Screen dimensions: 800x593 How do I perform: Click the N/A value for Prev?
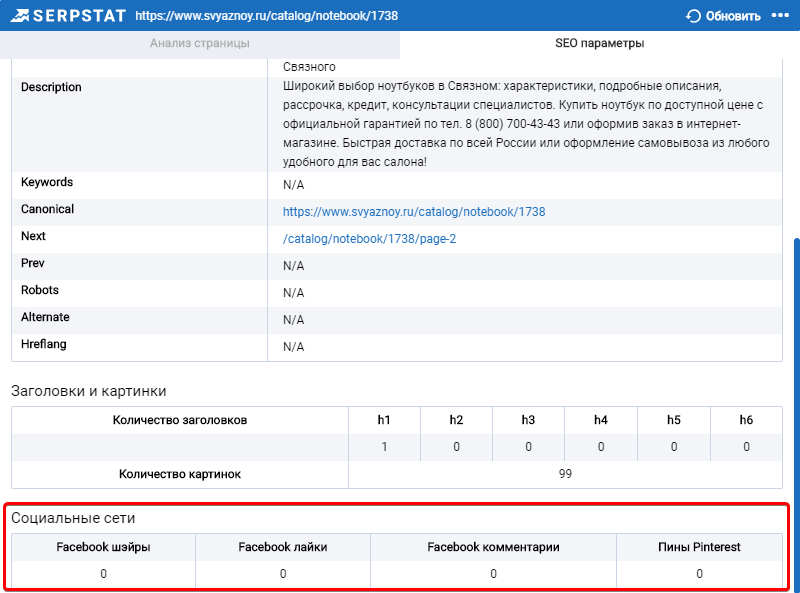[293, 266]
